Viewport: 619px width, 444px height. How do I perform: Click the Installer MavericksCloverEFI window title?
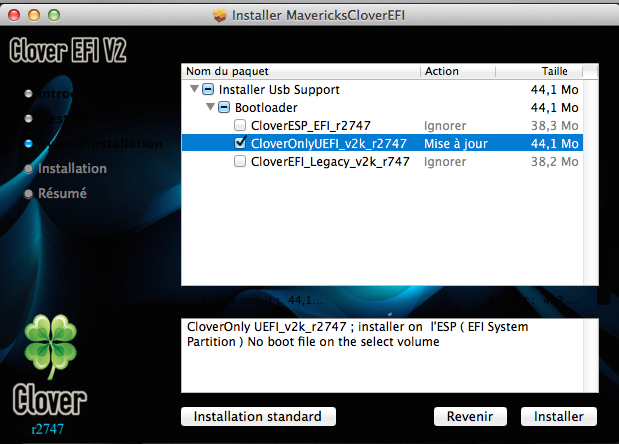point(318,15)
